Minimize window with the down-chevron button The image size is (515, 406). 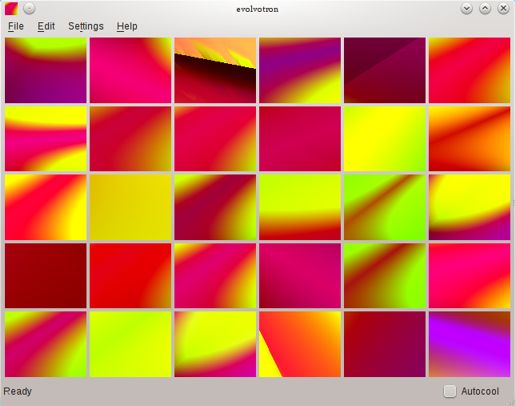coord(466,9)
